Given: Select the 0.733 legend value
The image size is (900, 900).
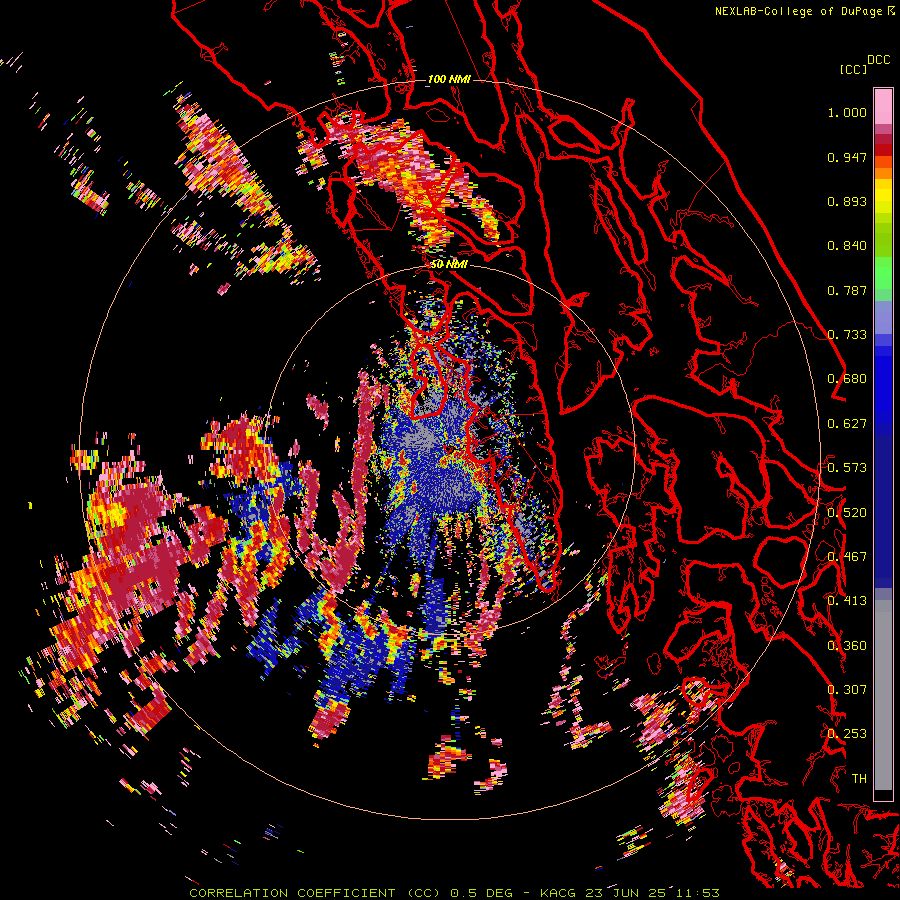Looking at the screenshot, I should point(847,335).
